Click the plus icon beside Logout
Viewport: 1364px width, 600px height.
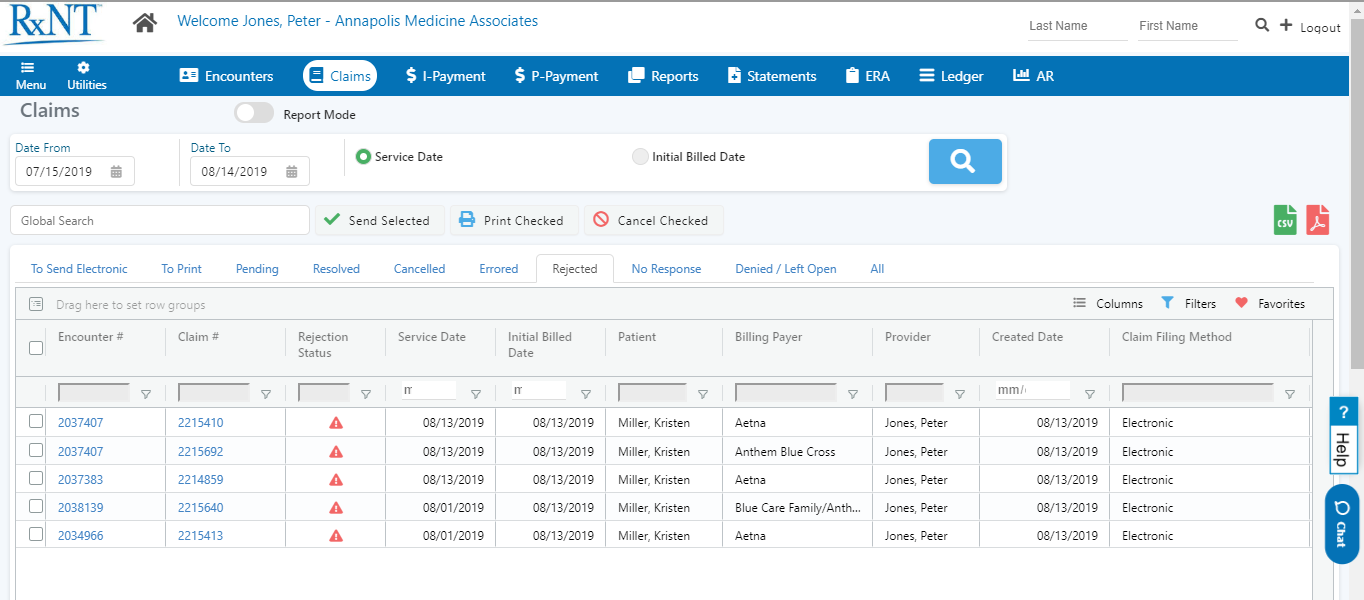click(x=1286, y=25)
